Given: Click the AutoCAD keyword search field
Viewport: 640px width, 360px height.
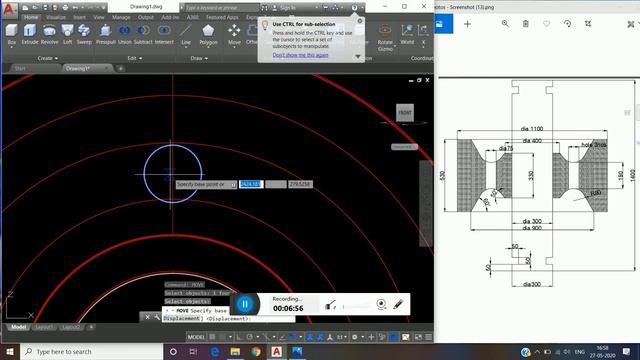Looking at the screenshot, I should pyautogui.click(x=222, y=7).
